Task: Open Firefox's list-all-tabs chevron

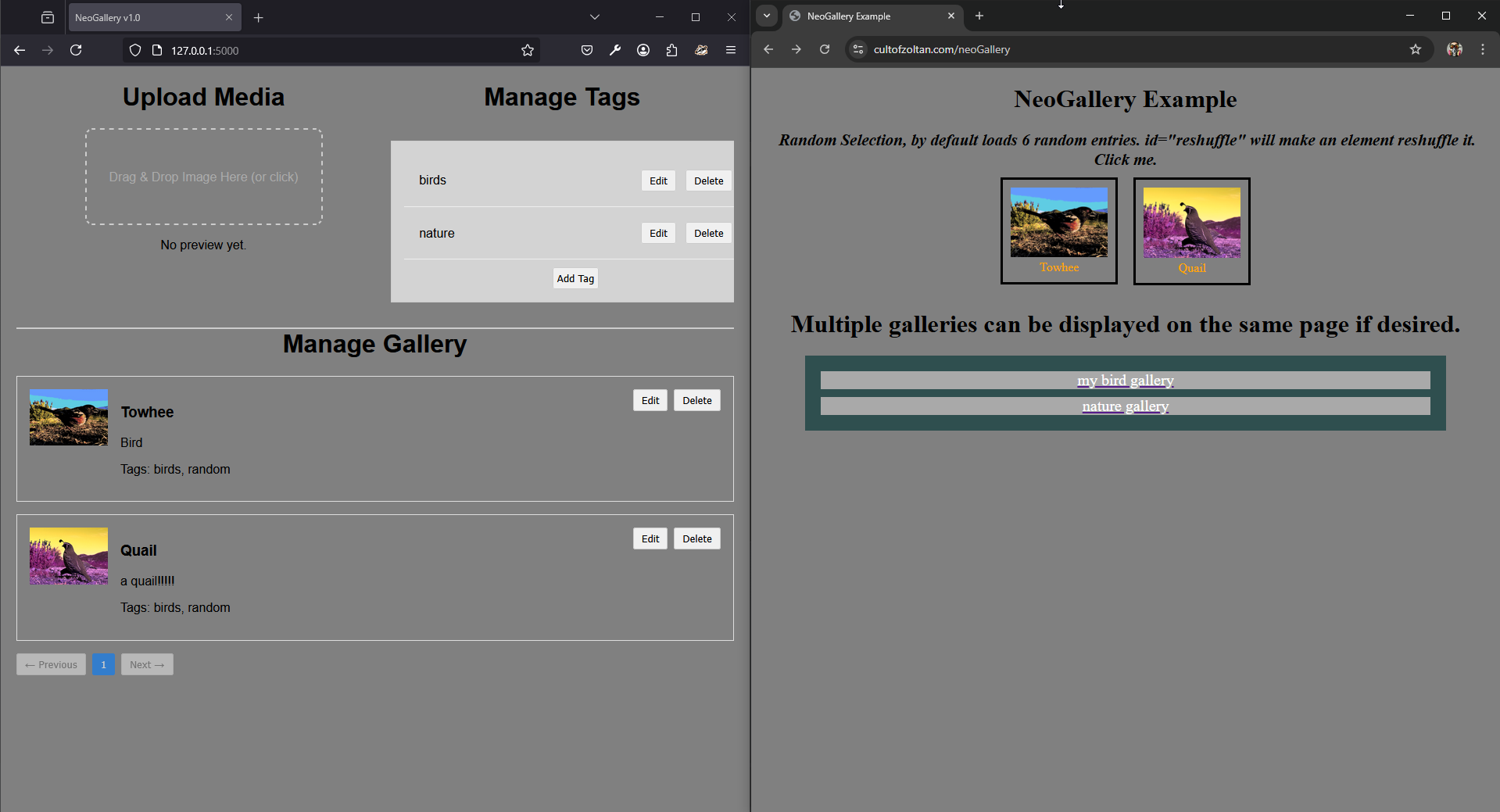Action: (x=595, y=16)
